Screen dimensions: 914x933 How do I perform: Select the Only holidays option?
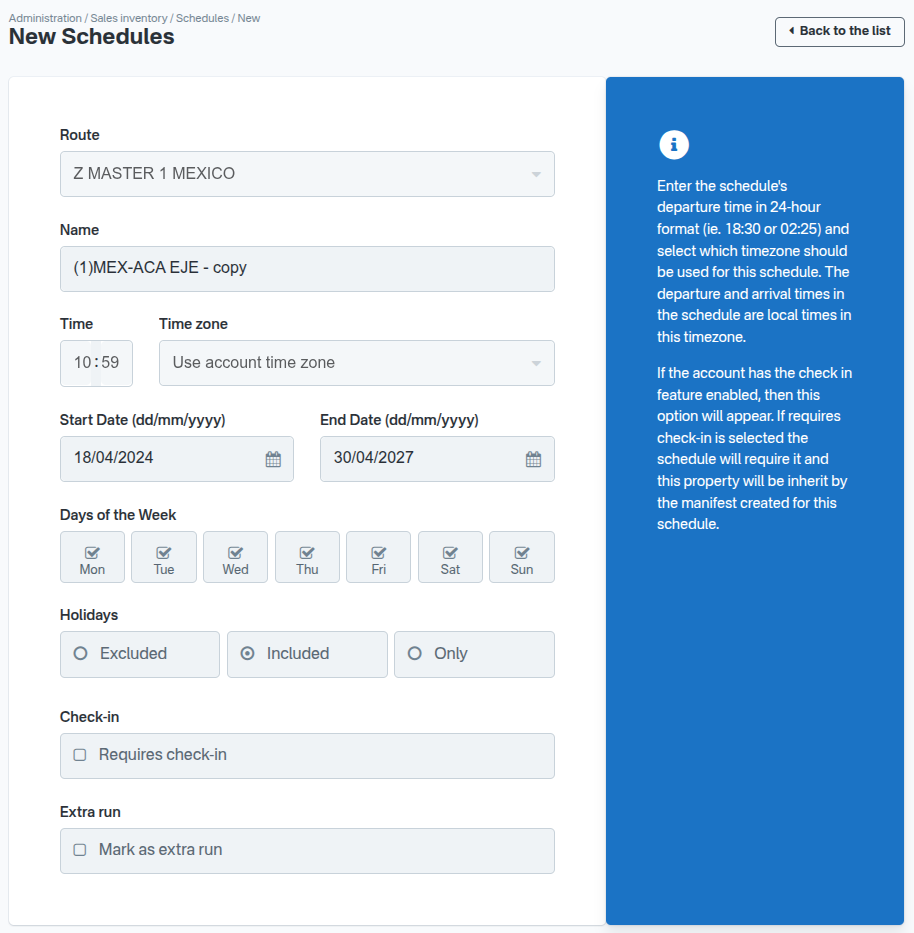(x=414, y=654)
